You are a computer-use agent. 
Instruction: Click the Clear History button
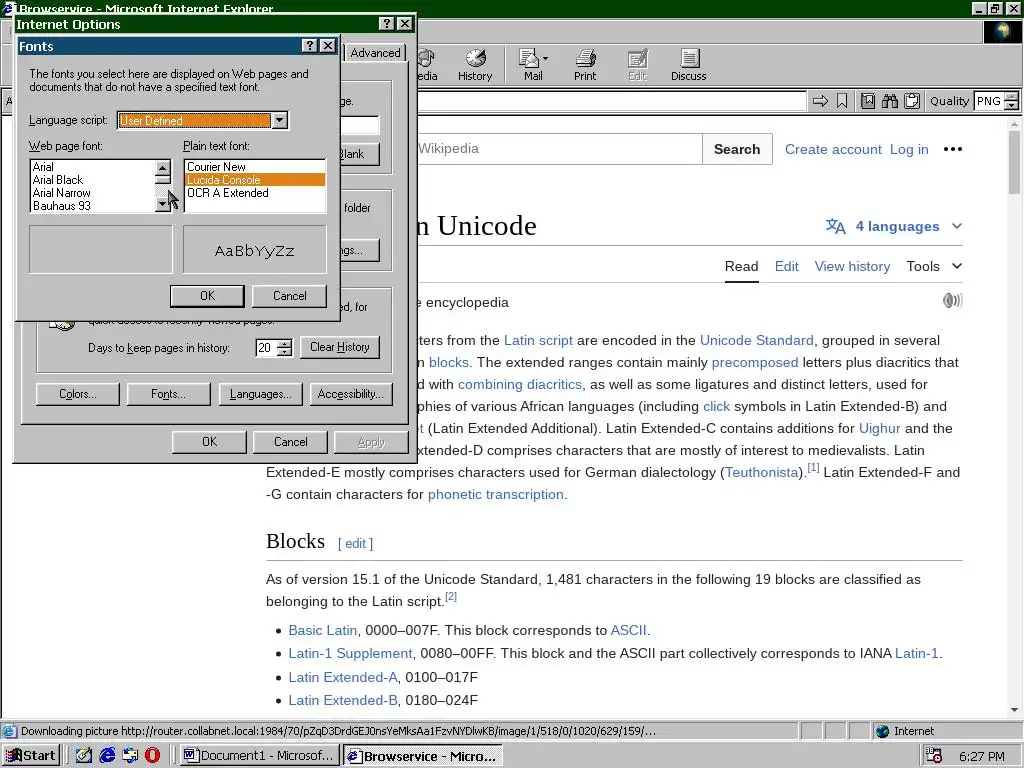[x=340, y=347]
